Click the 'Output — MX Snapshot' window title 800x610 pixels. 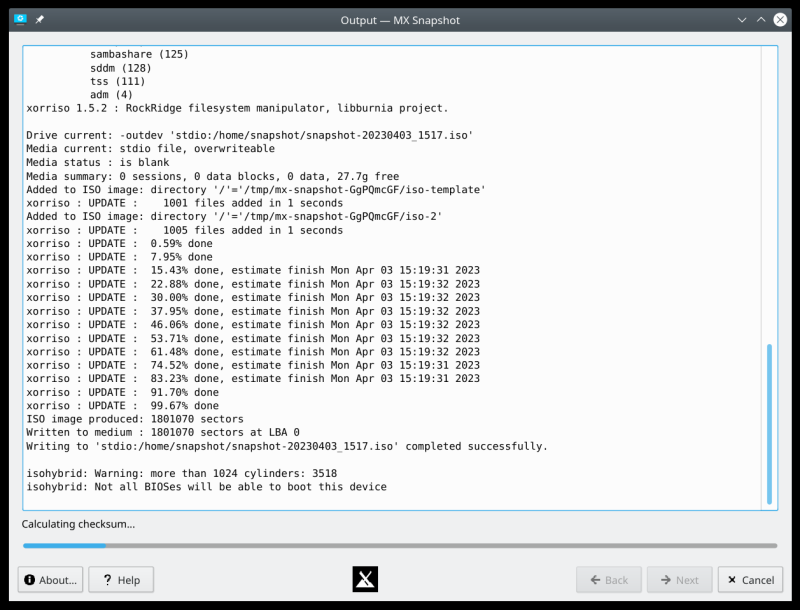[x=400, y=20]
